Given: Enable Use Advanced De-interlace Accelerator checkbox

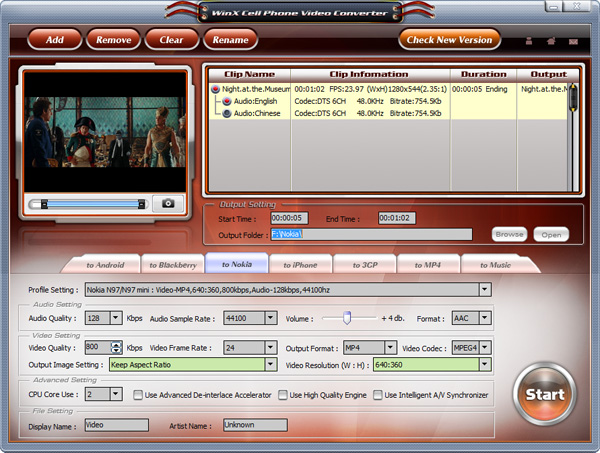Looking at the screenshot, I should pos(138,395).
